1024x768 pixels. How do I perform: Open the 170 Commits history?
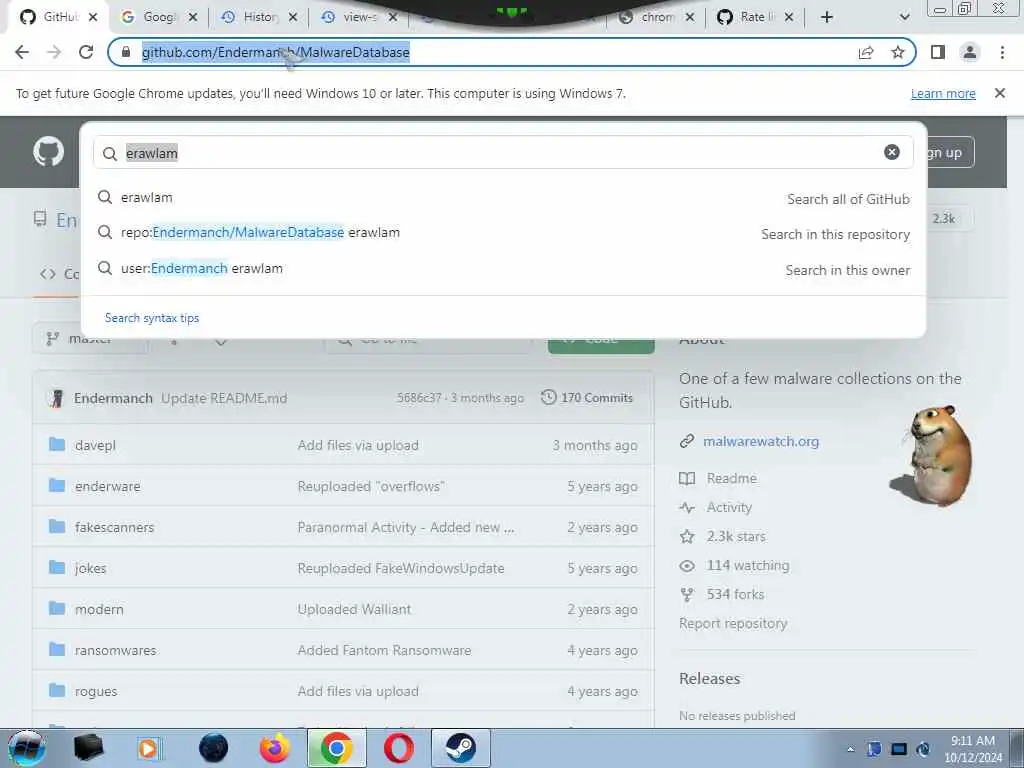click(587, 398)
